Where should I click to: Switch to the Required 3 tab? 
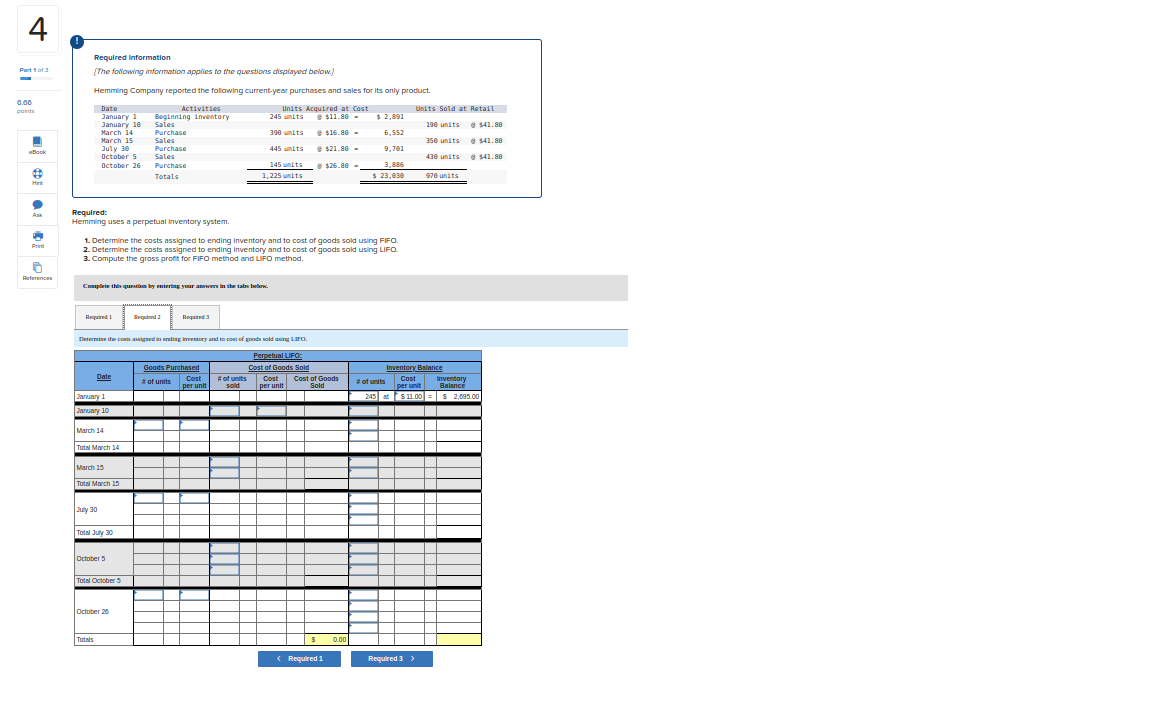tap(195, 317)
